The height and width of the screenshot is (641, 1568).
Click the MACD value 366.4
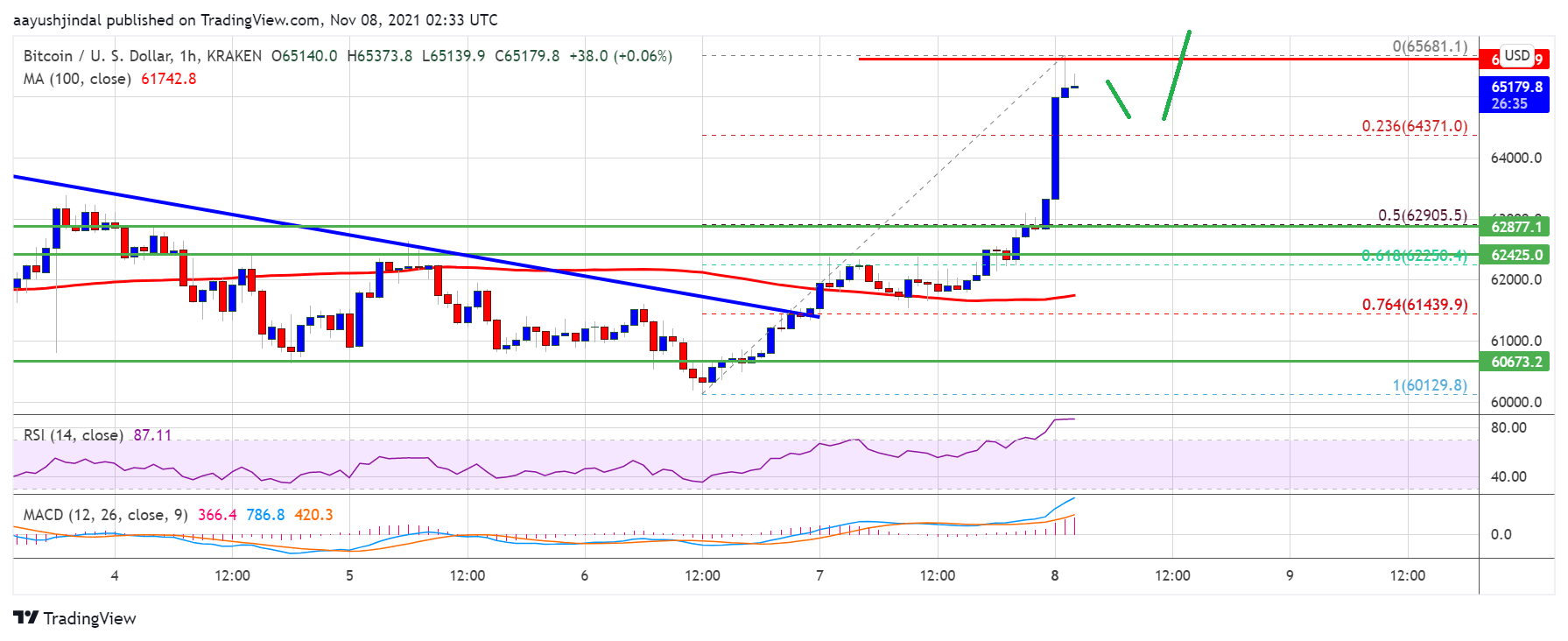(217, 515)
